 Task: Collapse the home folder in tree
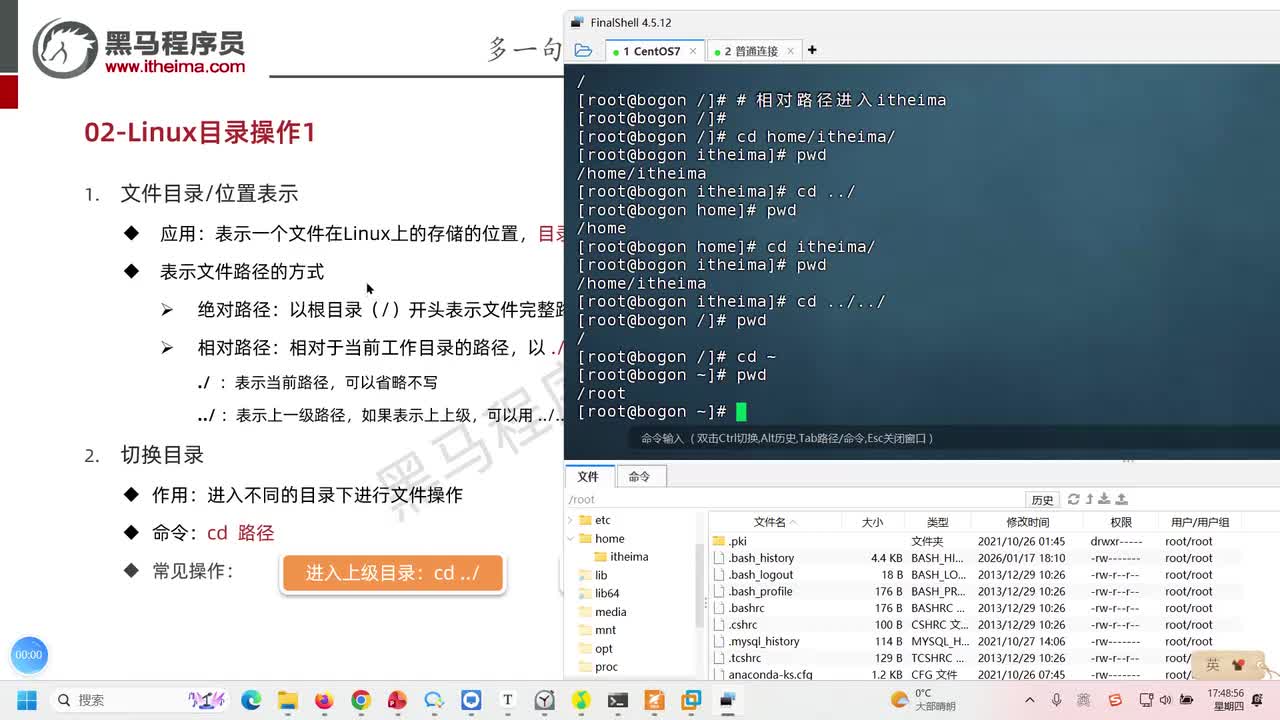point(571,538)
